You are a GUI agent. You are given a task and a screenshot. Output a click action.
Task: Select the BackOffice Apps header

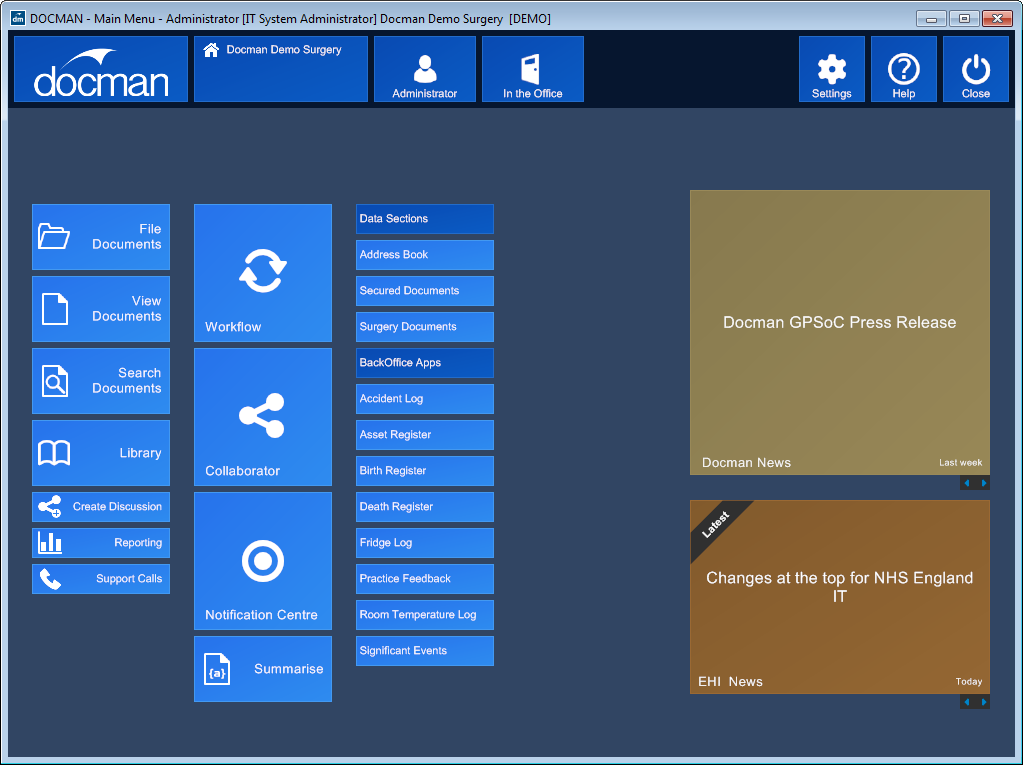[x=425, y=363]
